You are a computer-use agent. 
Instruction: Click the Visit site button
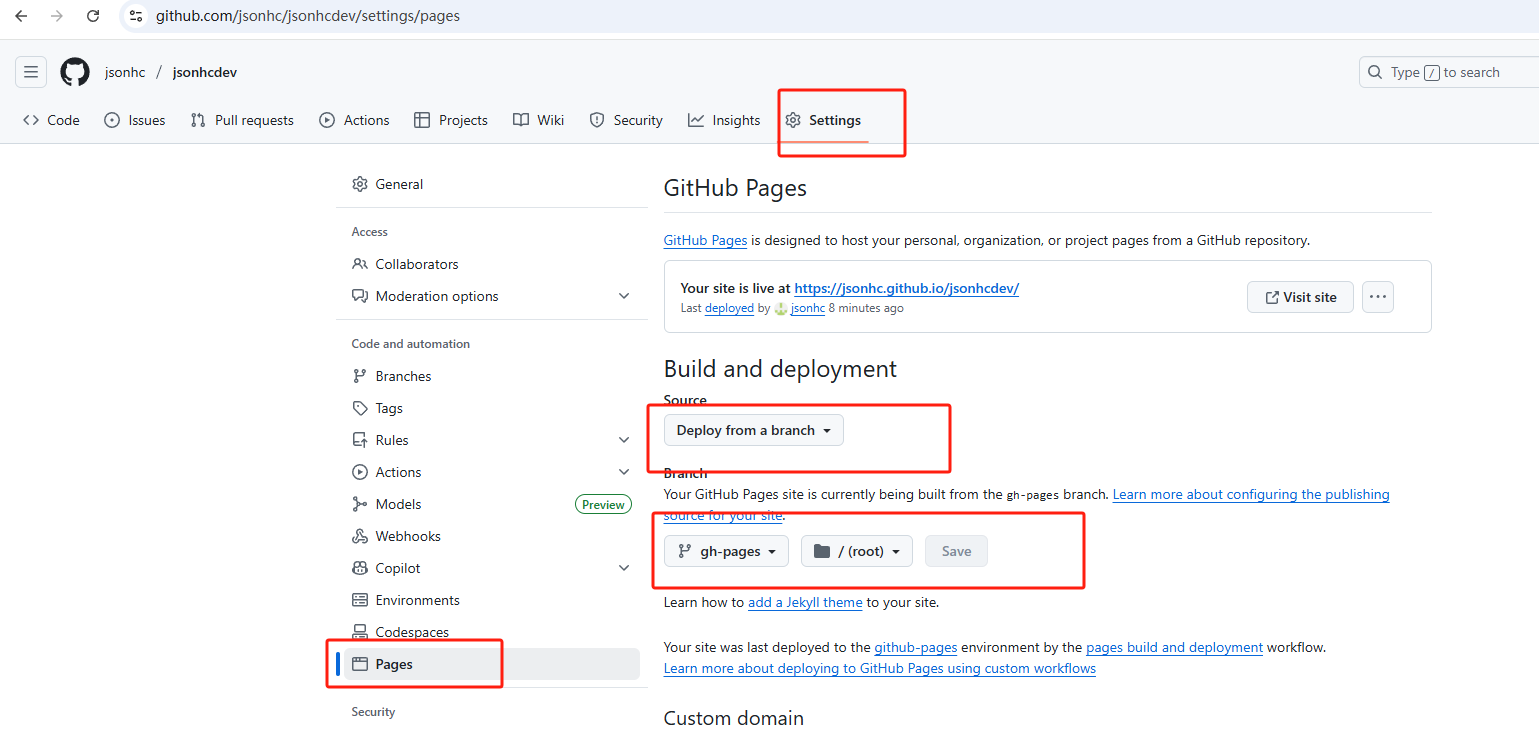[x=1300, y=297]
